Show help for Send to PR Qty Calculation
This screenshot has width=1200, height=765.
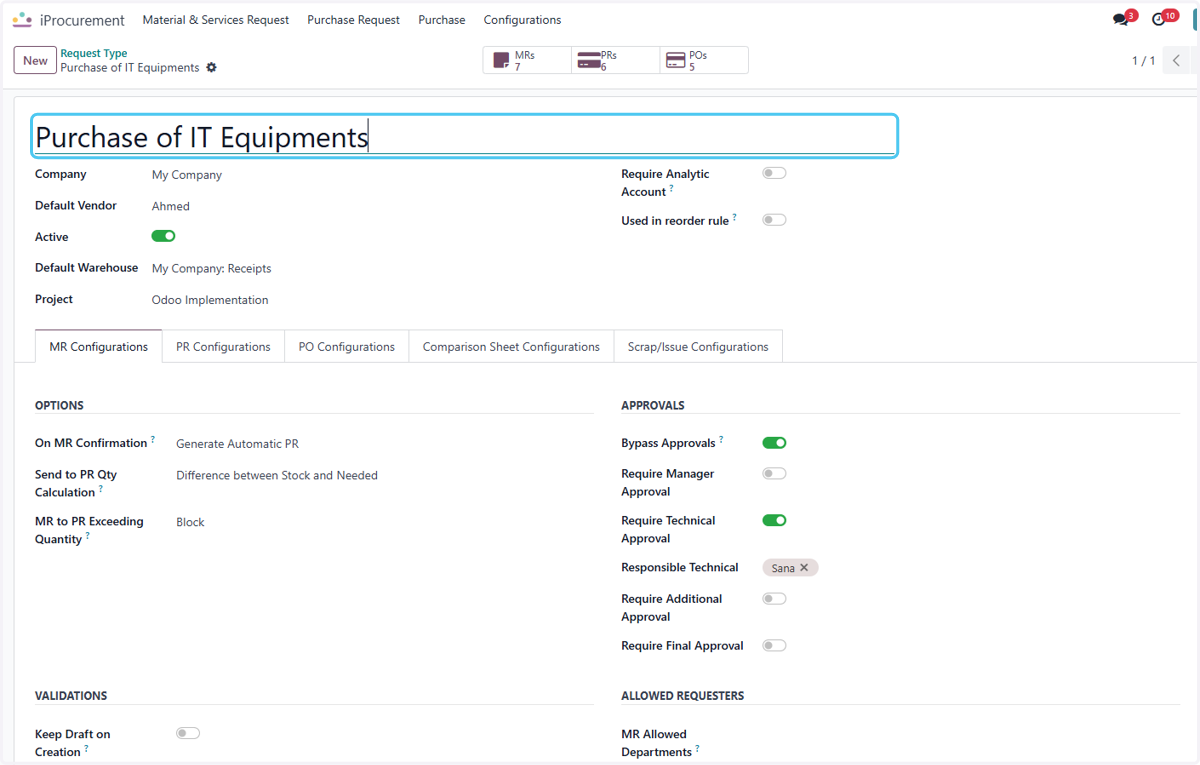point(101,489)
